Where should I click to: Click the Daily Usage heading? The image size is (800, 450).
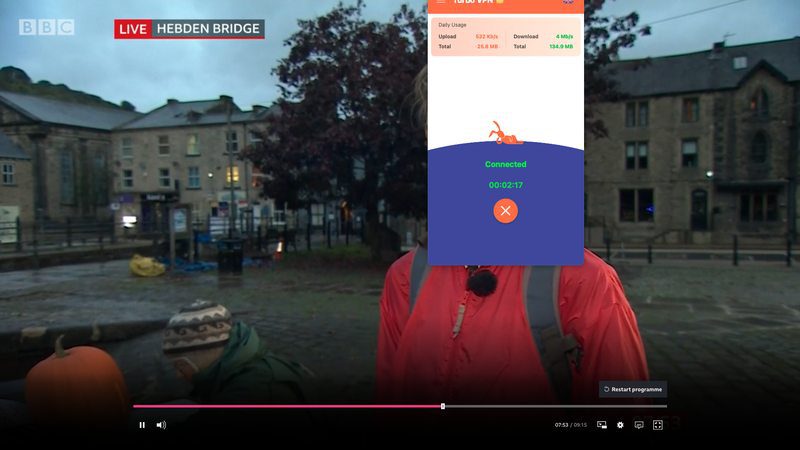[x=452, y=24]
